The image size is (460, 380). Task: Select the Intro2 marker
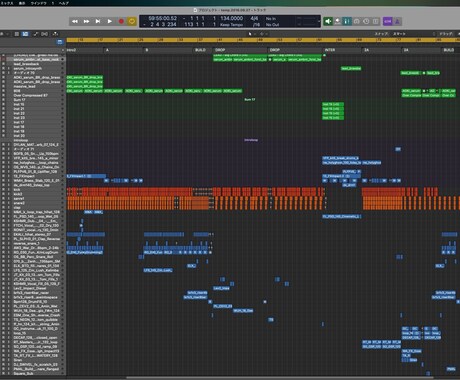pos(85,50)
